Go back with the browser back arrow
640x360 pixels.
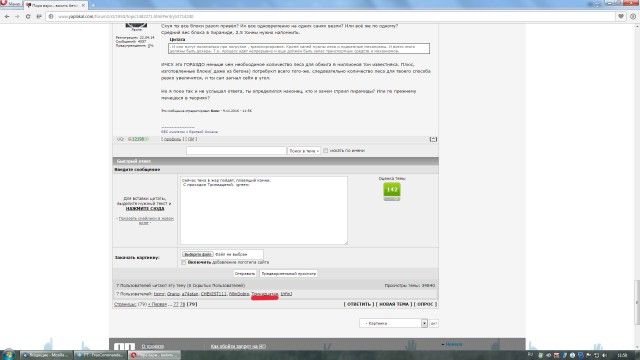7,17
